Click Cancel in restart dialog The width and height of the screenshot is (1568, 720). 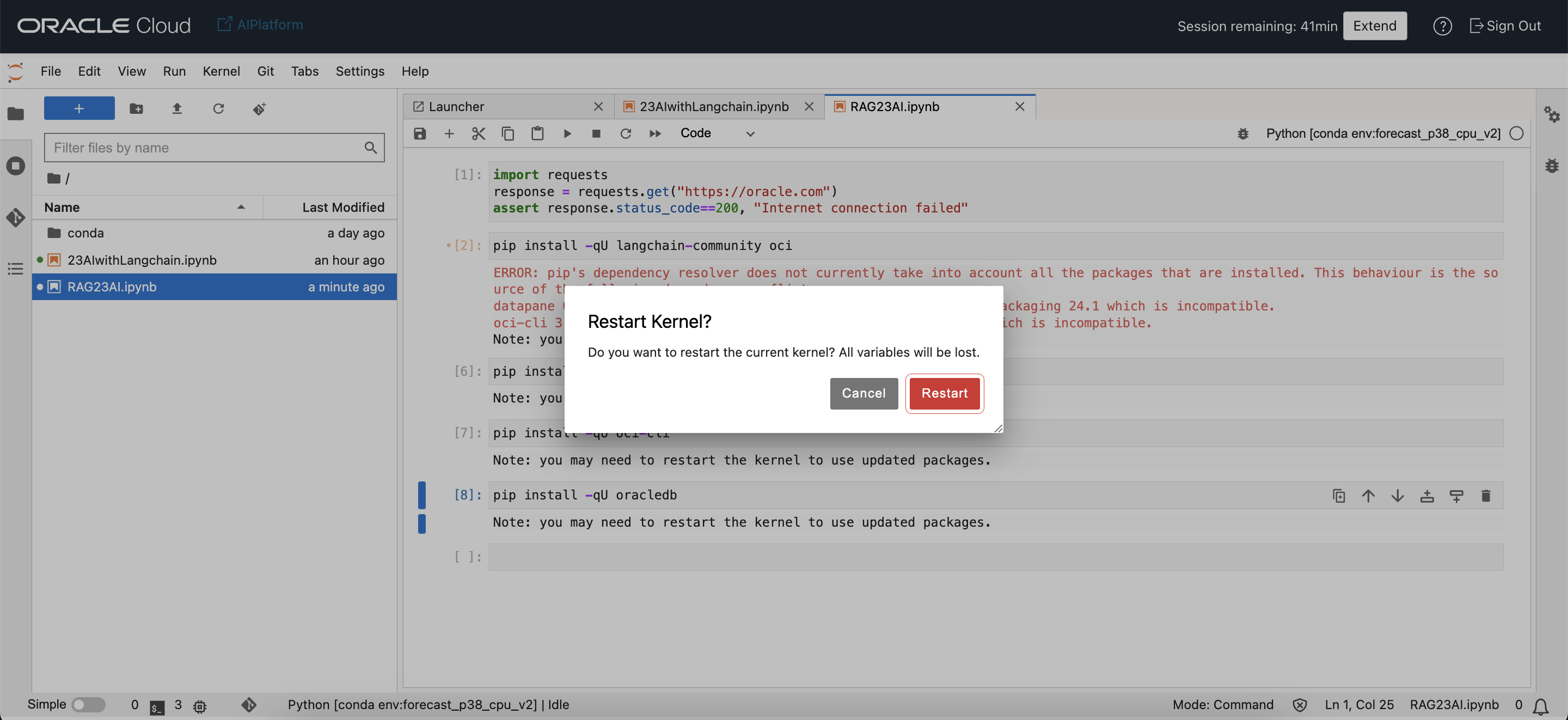863,393
